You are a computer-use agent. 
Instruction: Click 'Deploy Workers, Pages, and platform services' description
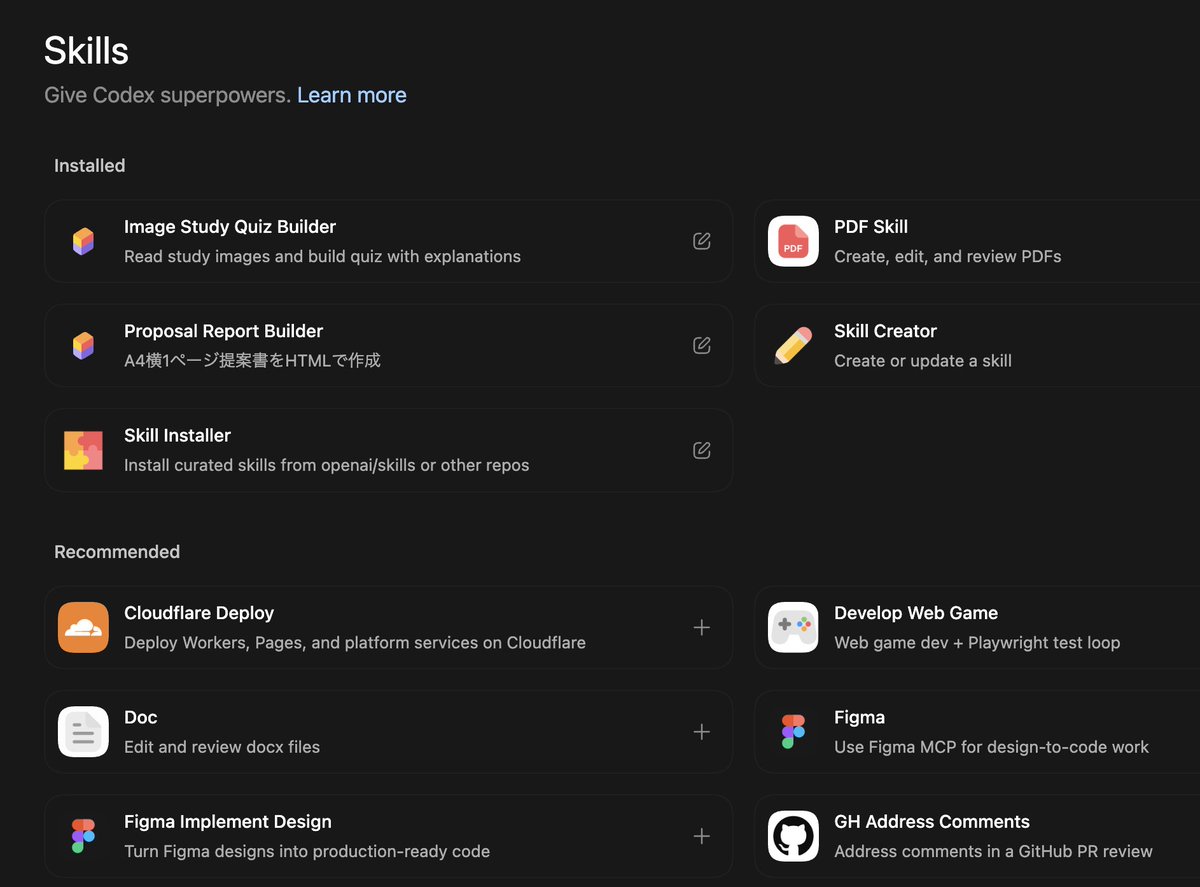[x=355, y=643]
